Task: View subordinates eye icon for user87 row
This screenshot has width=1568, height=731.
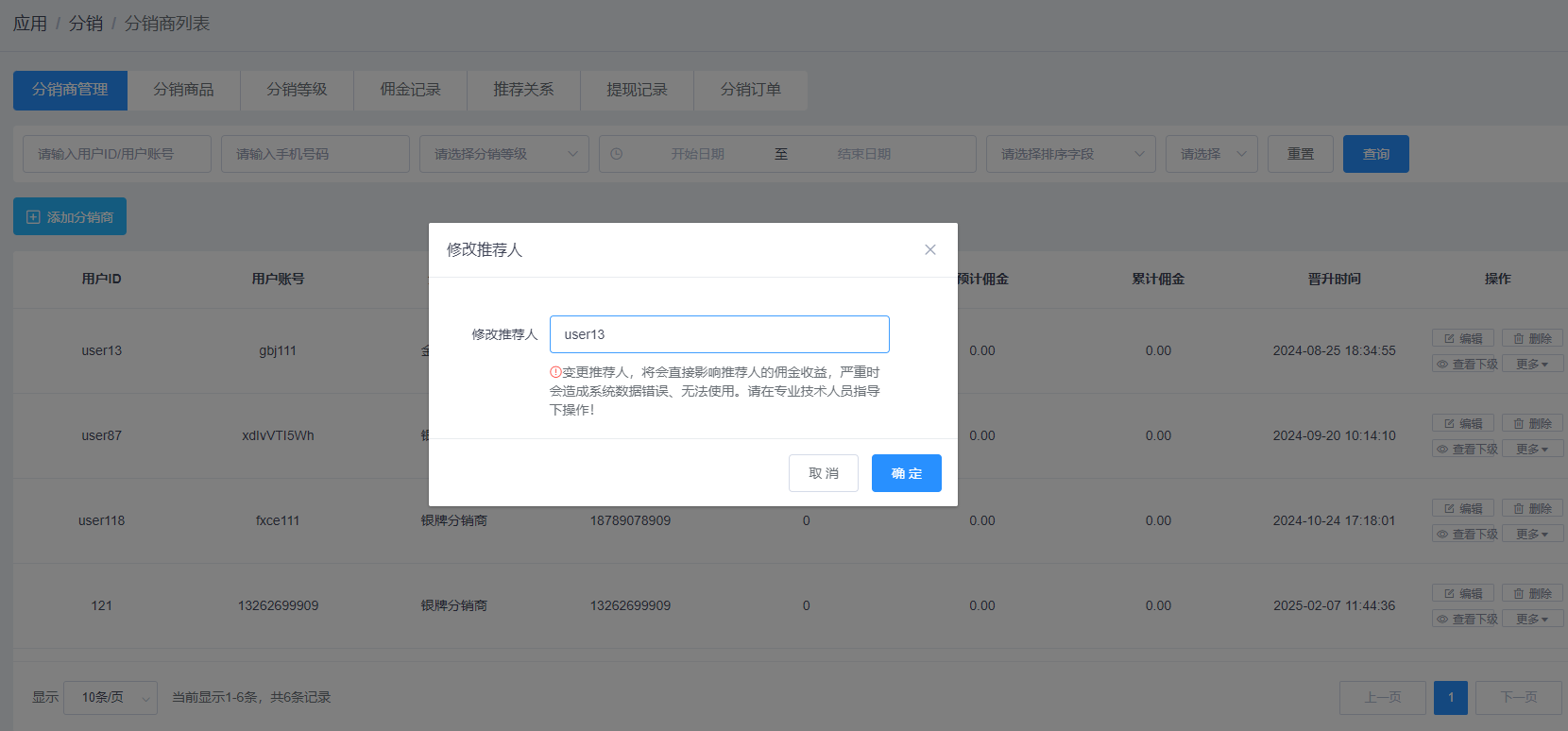Action: (1442, 450)
